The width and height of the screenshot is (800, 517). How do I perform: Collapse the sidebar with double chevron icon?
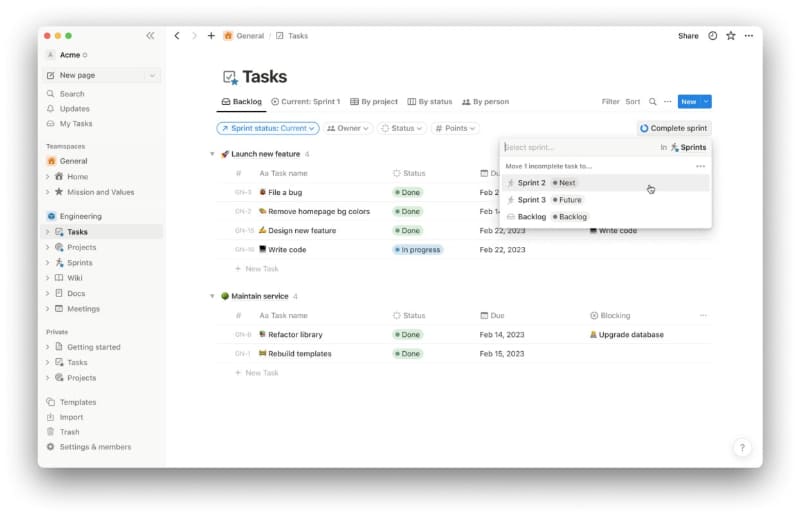[150, 35]
